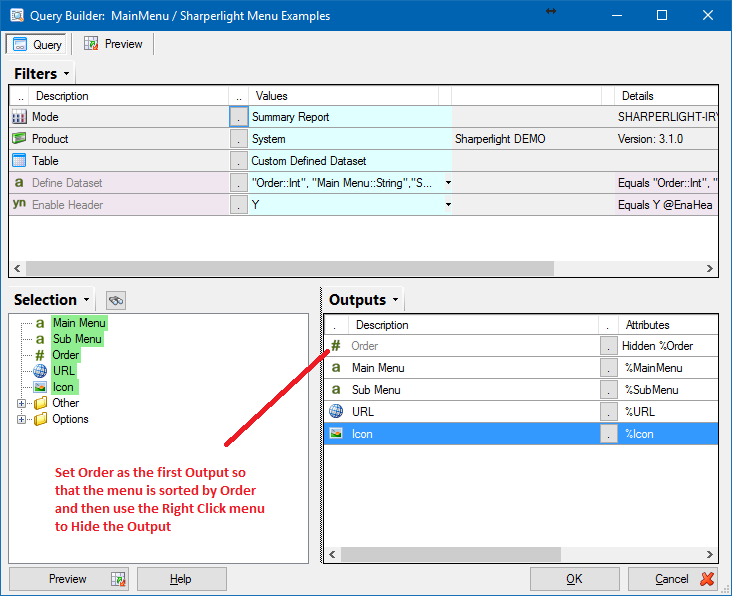Click the Mode row chart icon
The height and width of the screenshot is (596, 732).
[x=19, y=117]
